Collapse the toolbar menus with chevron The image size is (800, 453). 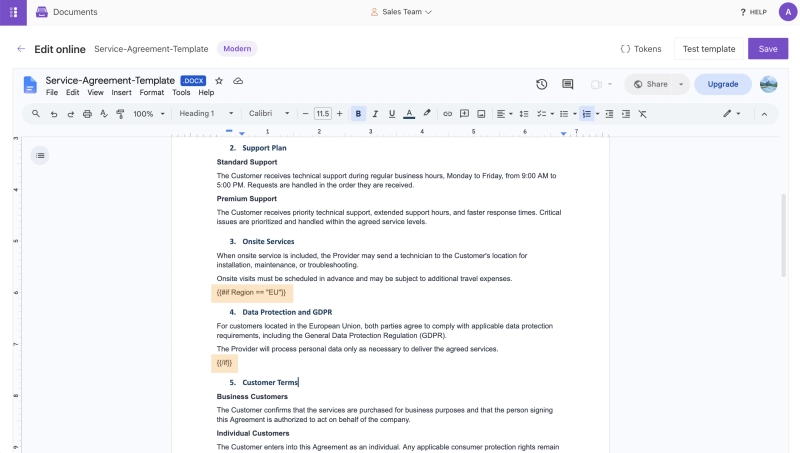[764, 114]
